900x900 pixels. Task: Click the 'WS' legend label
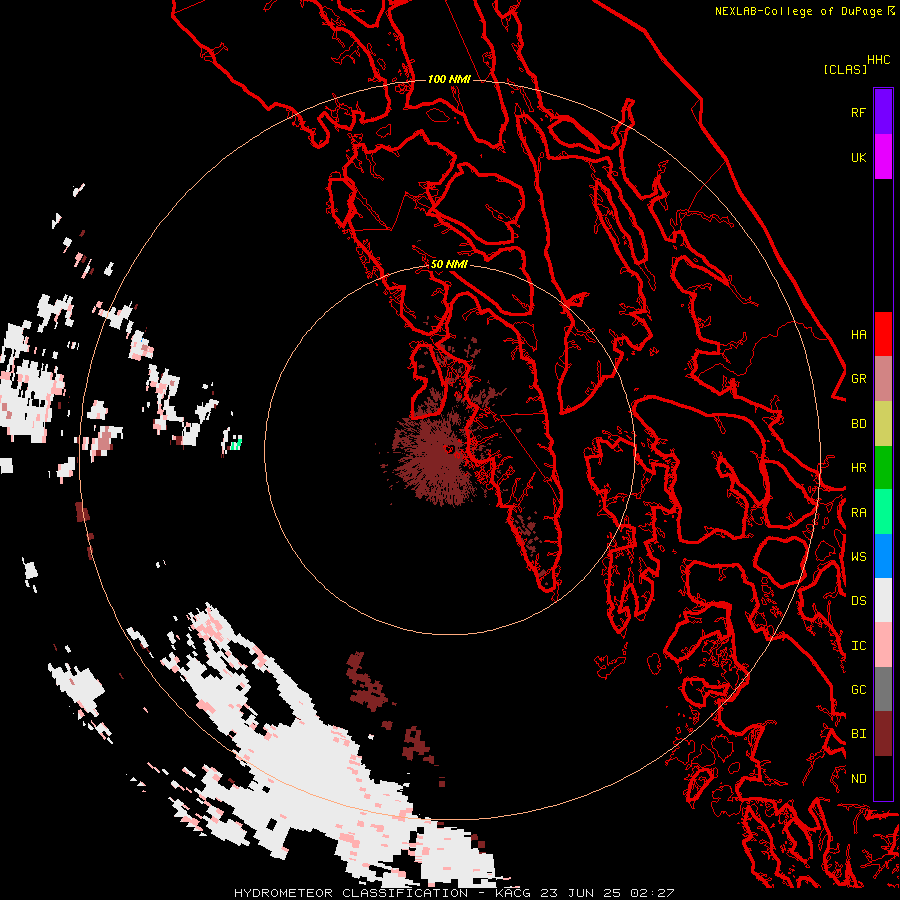(858, 556)
